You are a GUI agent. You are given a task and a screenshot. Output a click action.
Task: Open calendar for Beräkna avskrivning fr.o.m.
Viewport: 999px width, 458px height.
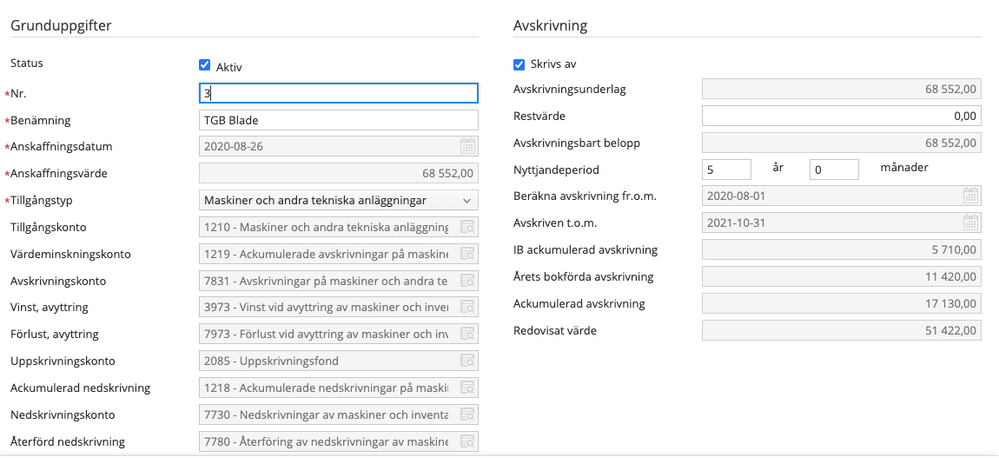point(971,196)
